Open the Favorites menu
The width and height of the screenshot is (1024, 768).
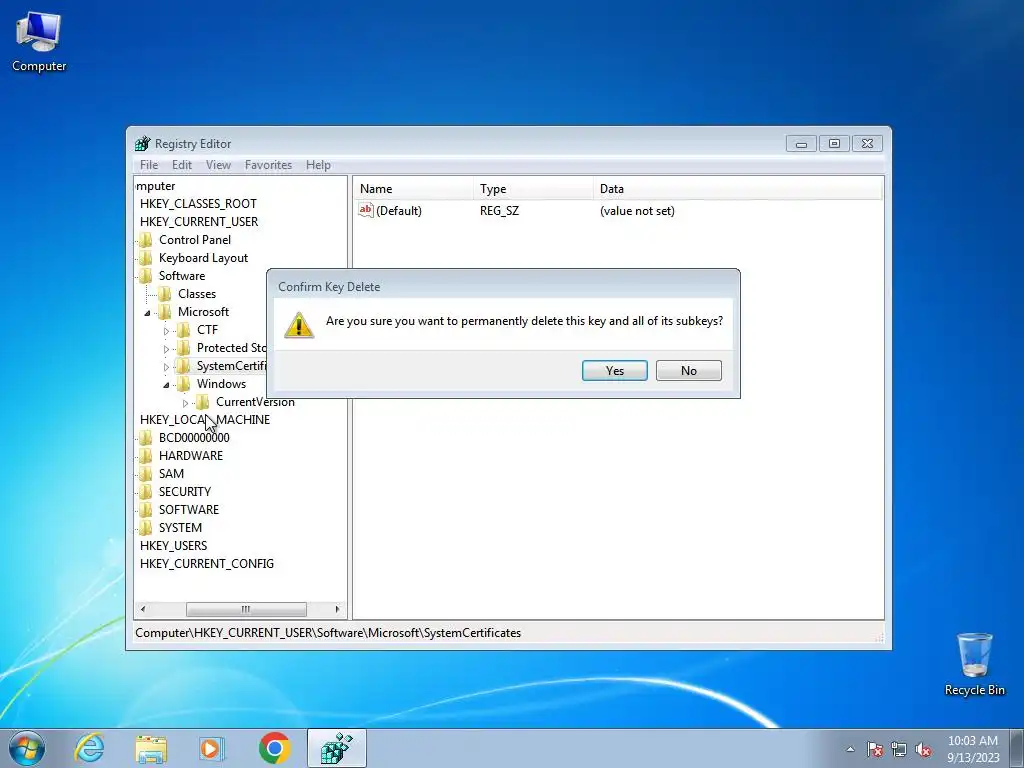[x=268, y=165]
